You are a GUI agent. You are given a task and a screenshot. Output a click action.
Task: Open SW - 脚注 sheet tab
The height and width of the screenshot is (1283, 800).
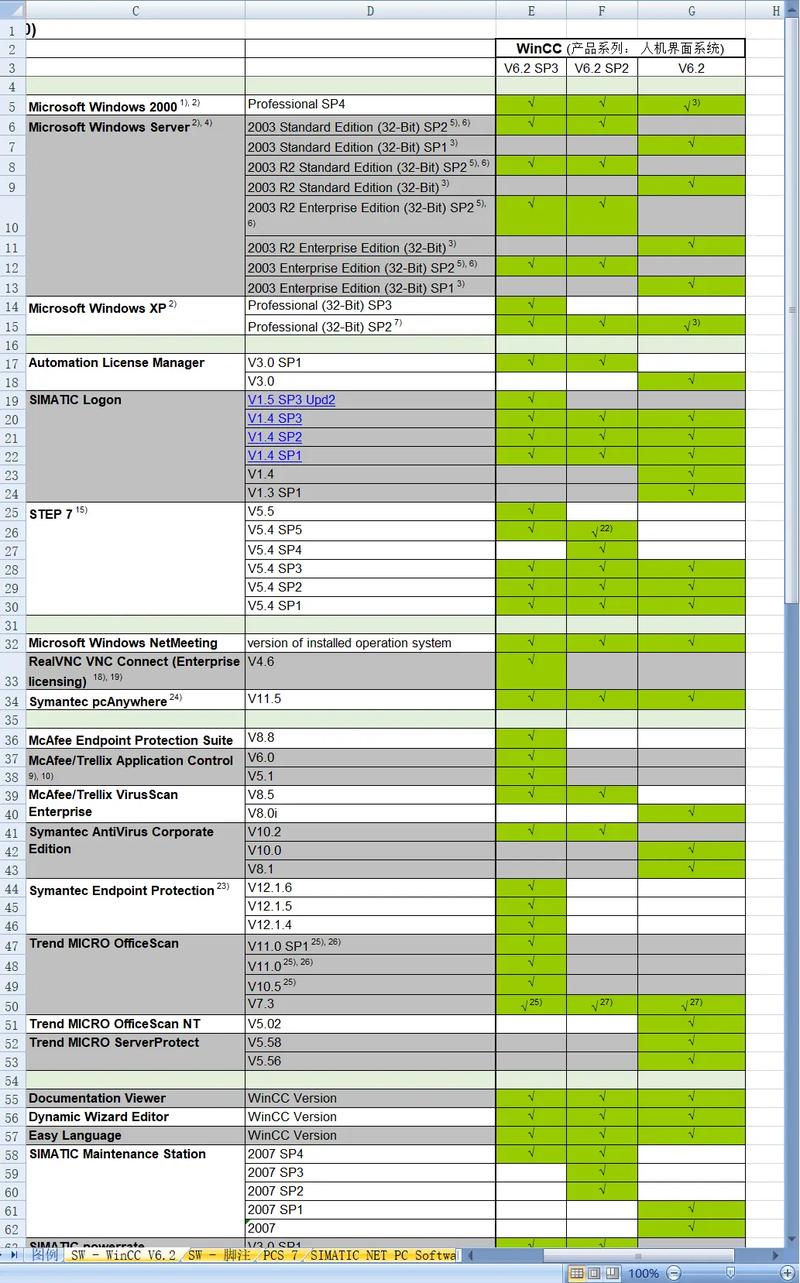pyautogui.click(x=219, y=1254)
